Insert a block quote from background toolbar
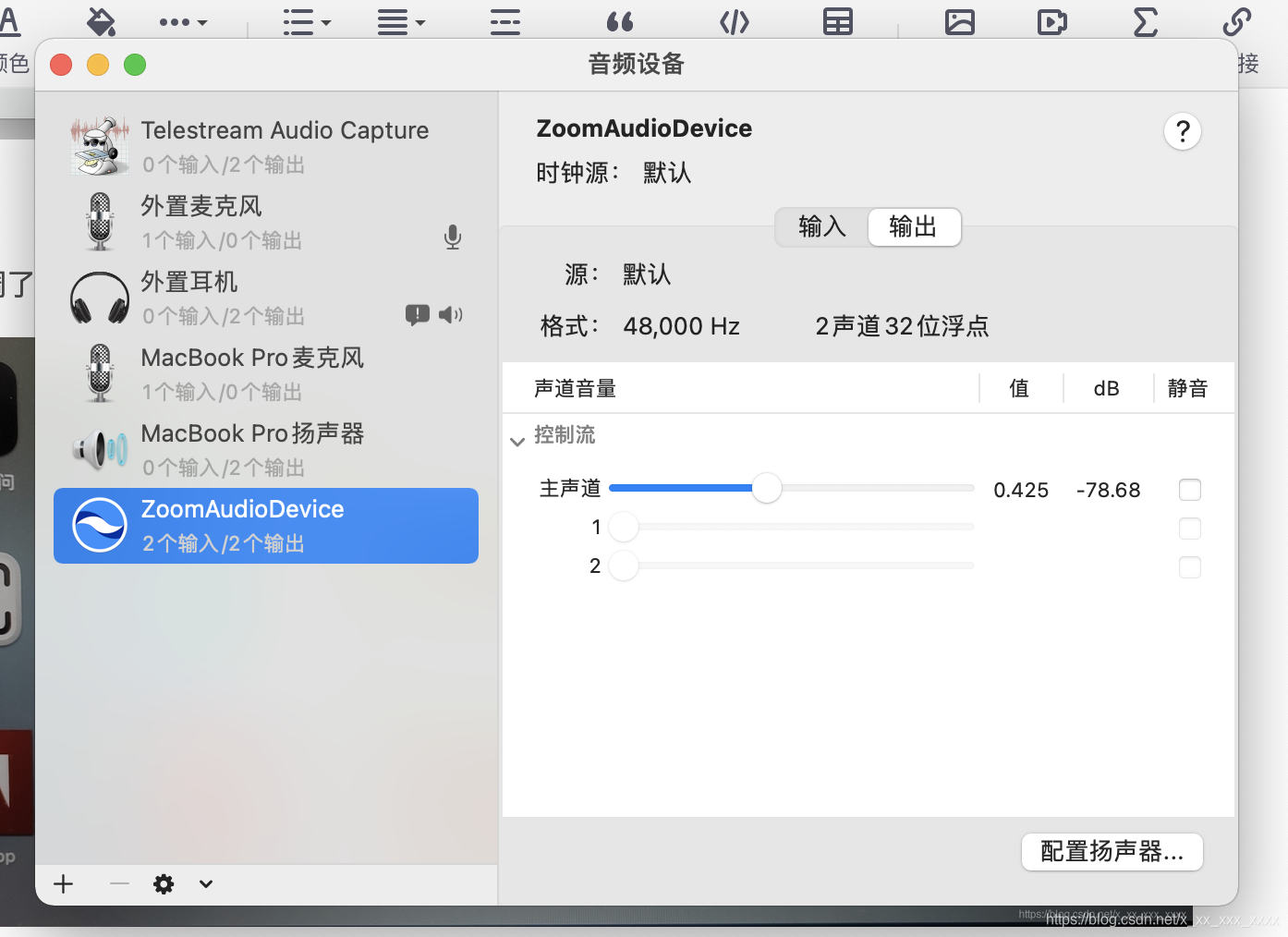The width and height of the screenshot is (1288, 937). 620,22
